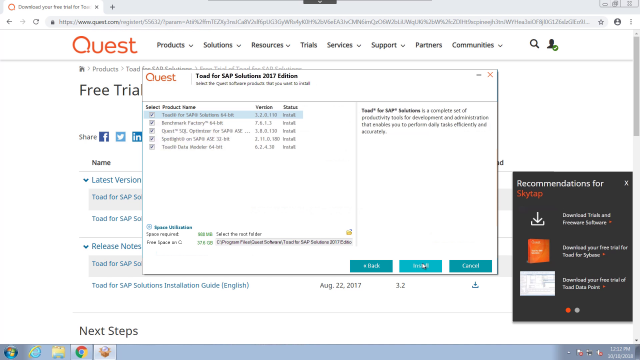The height and width of the screenshot is (360, 640).
Task: Click Products breadcrumb link
Action: pos(105,69)
